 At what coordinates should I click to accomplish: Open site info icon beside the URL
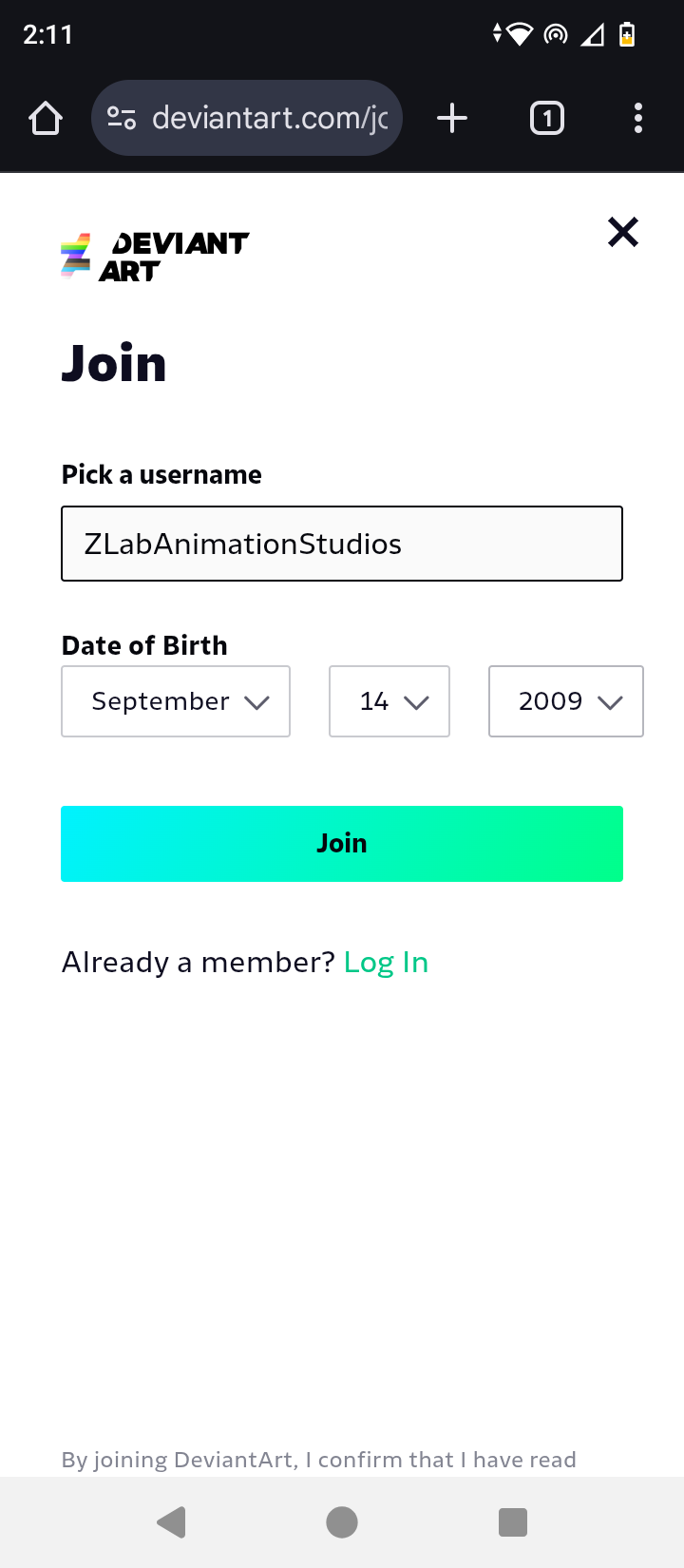click(122, 118)
